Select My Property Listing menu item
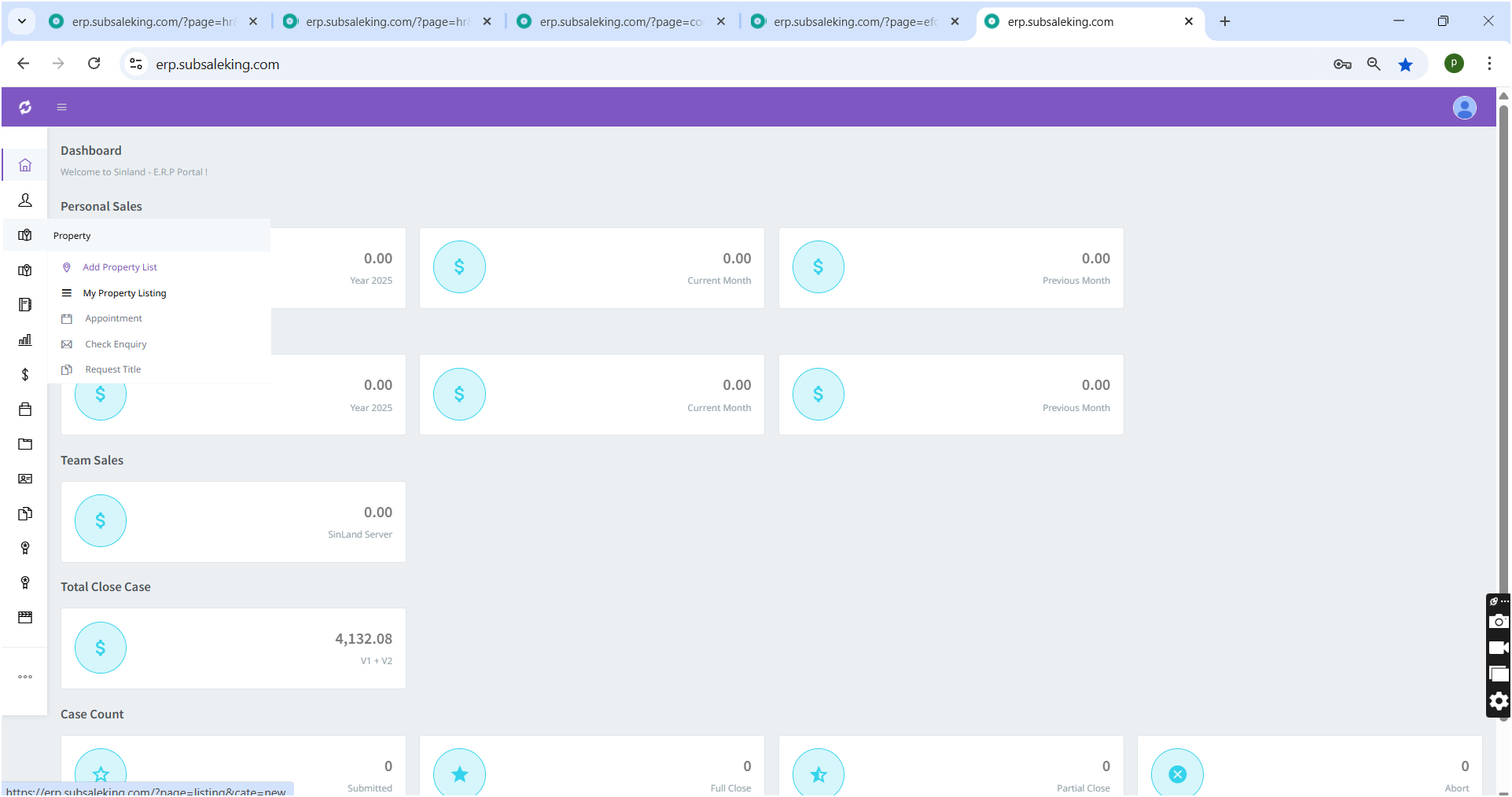Viewport: 1512px width, 797px height. click(x=124, y=293)
